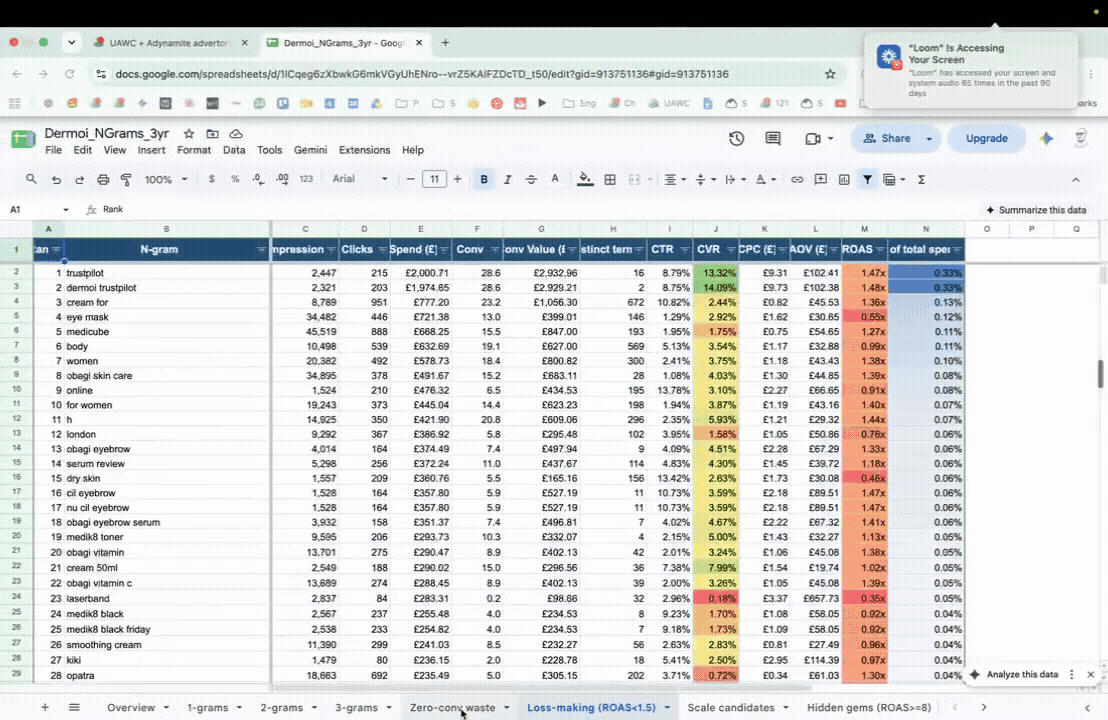Open N-gram column filter
The height and width of the screenshot is (720, 1108).
tap(261, 249)
